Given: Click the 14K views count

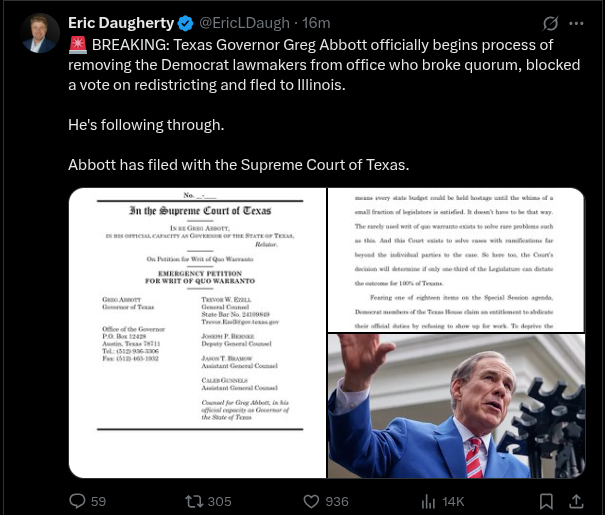Looking at the screenshot, I should point(453,501).
